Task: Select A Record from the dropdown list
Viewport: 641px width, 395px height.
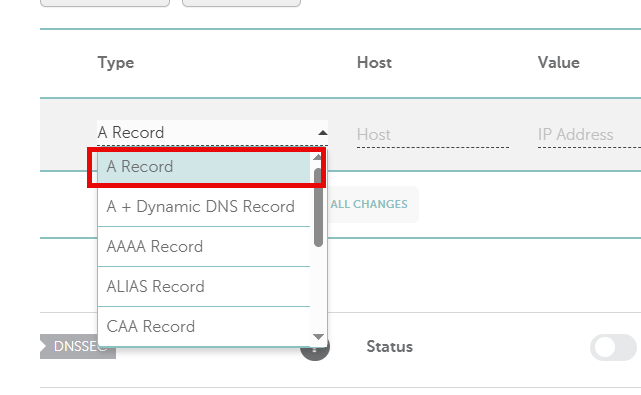Action: tap(204, 167)
